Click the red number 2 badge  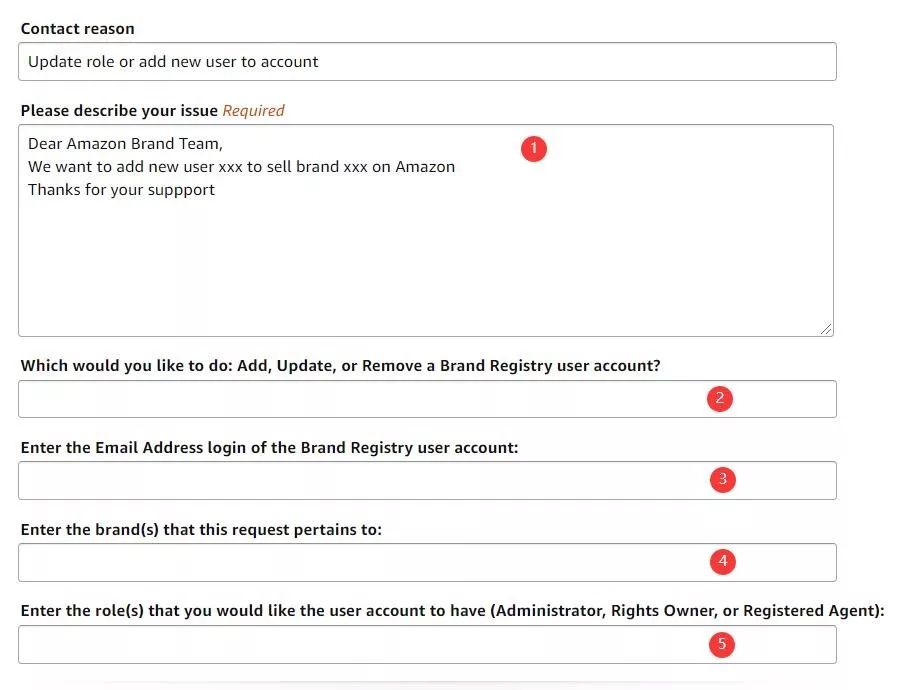[720, 399]
